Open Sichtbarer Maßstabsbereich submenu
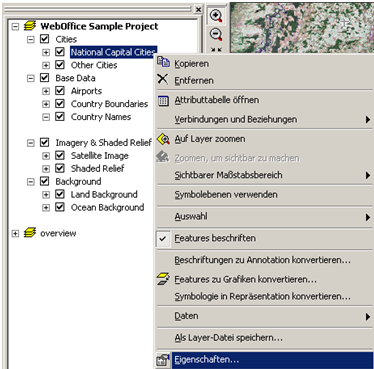 [x=265, y=175]
